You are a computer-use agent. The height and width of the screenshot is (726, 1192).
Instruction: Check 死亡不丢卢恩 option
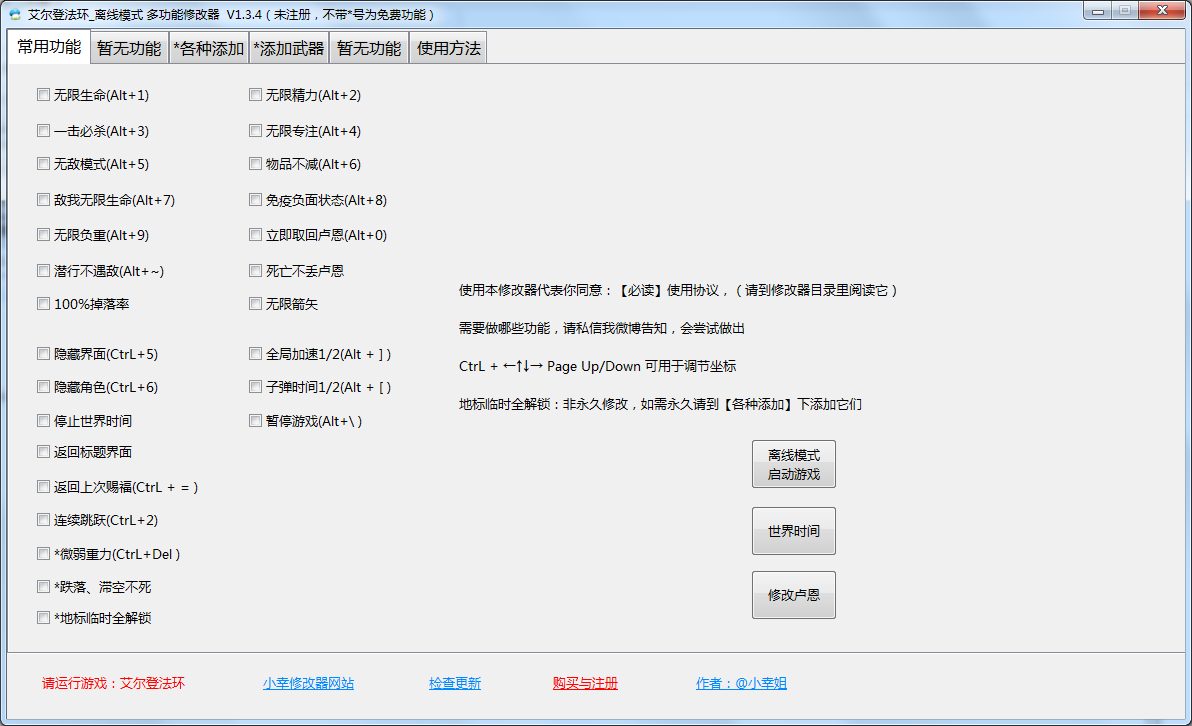[255, 271]
